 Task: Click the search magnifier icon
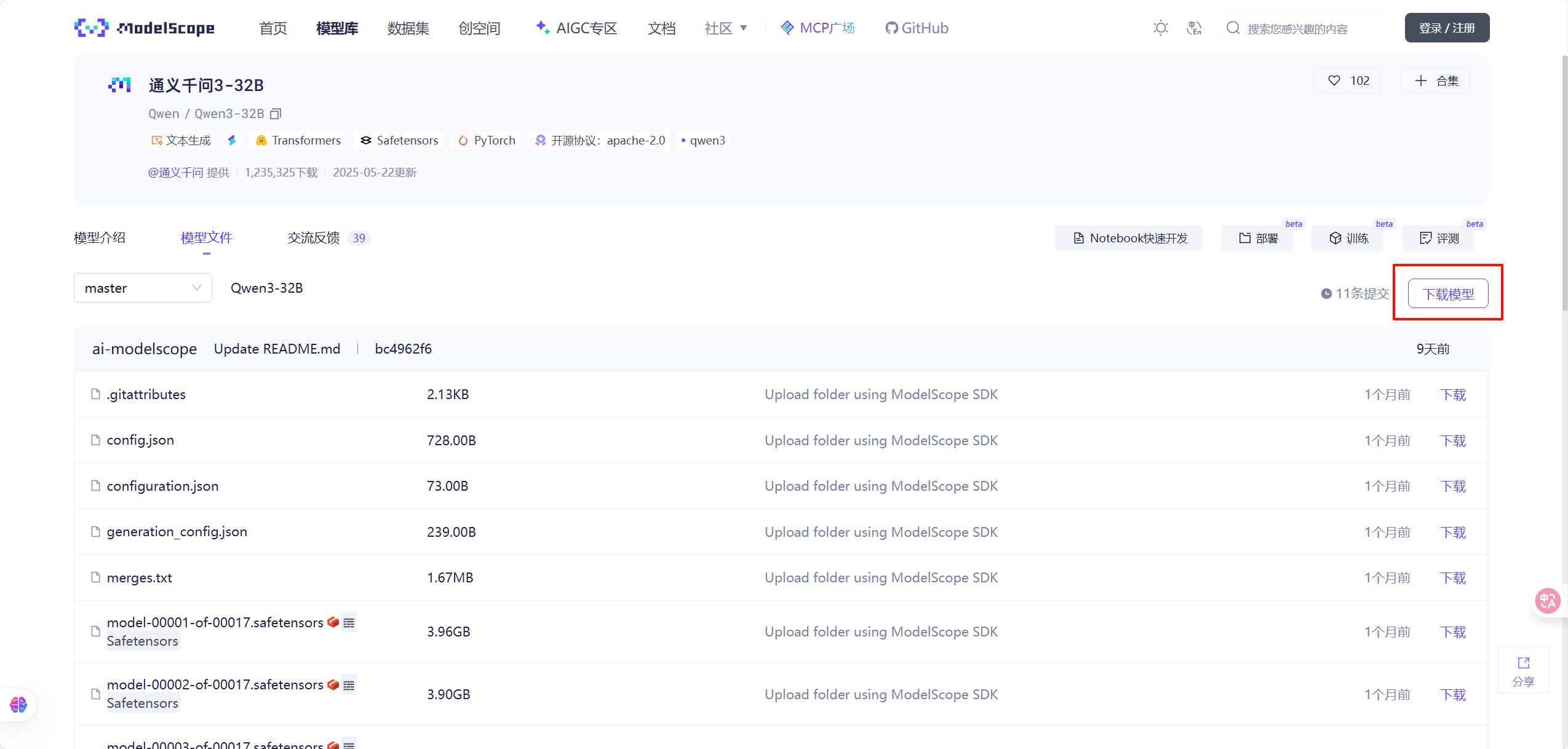pyautogui.click(x=1233, y=28)
